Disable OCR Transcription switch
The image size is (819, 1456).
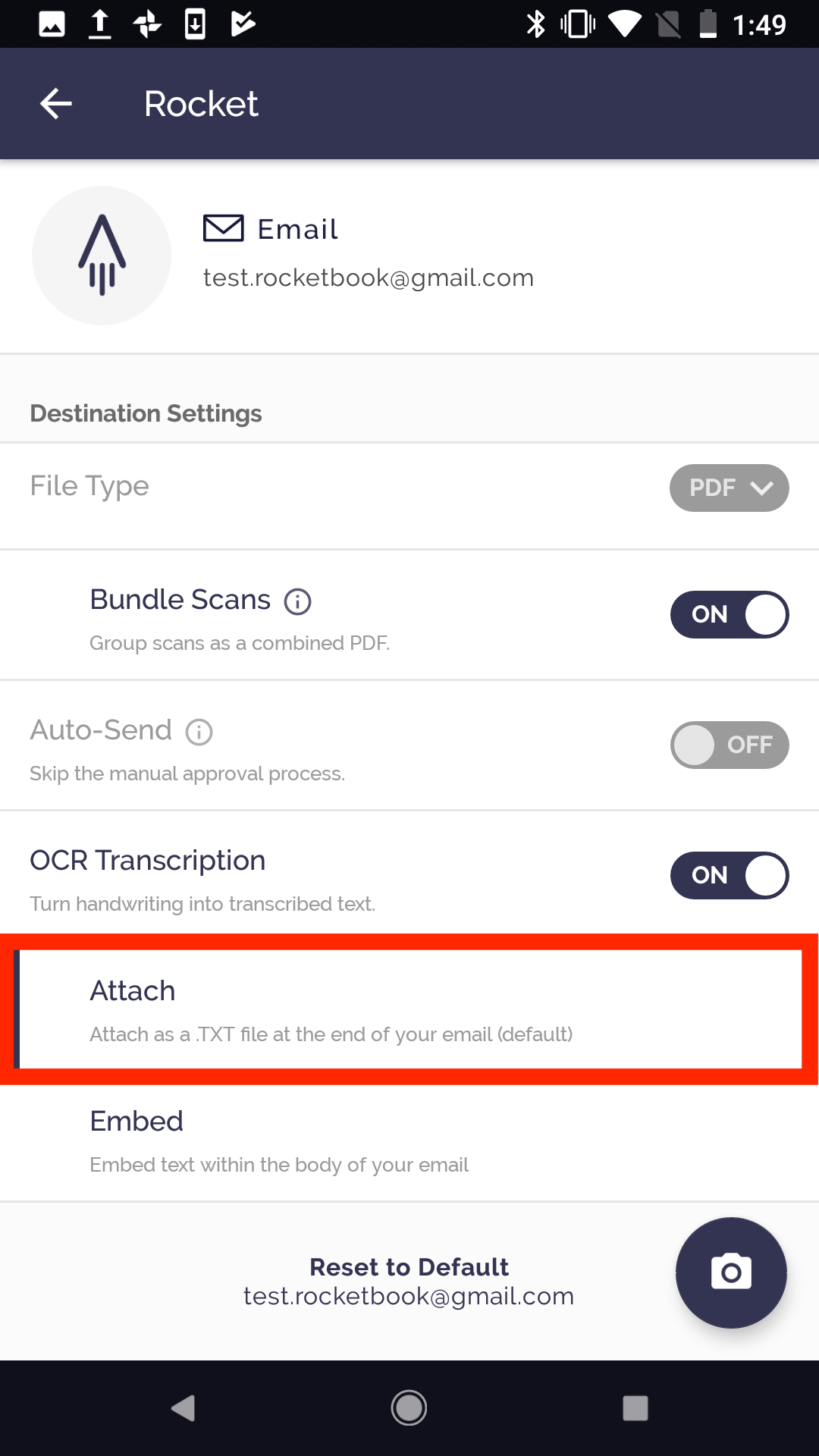[x=730, y=875]
